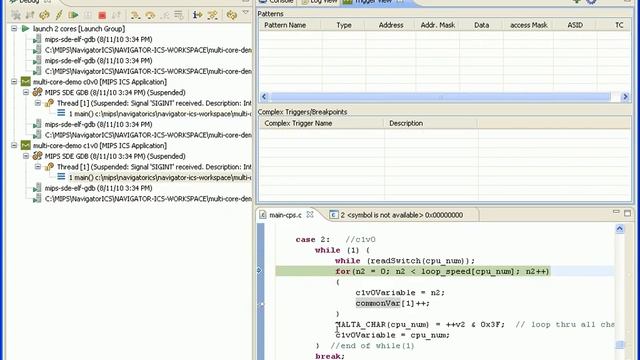Click 'while (readSwitch(cpu_num));' code line
Screen dimensions: 640x360
pyautogui.click(x=405, y=261)
